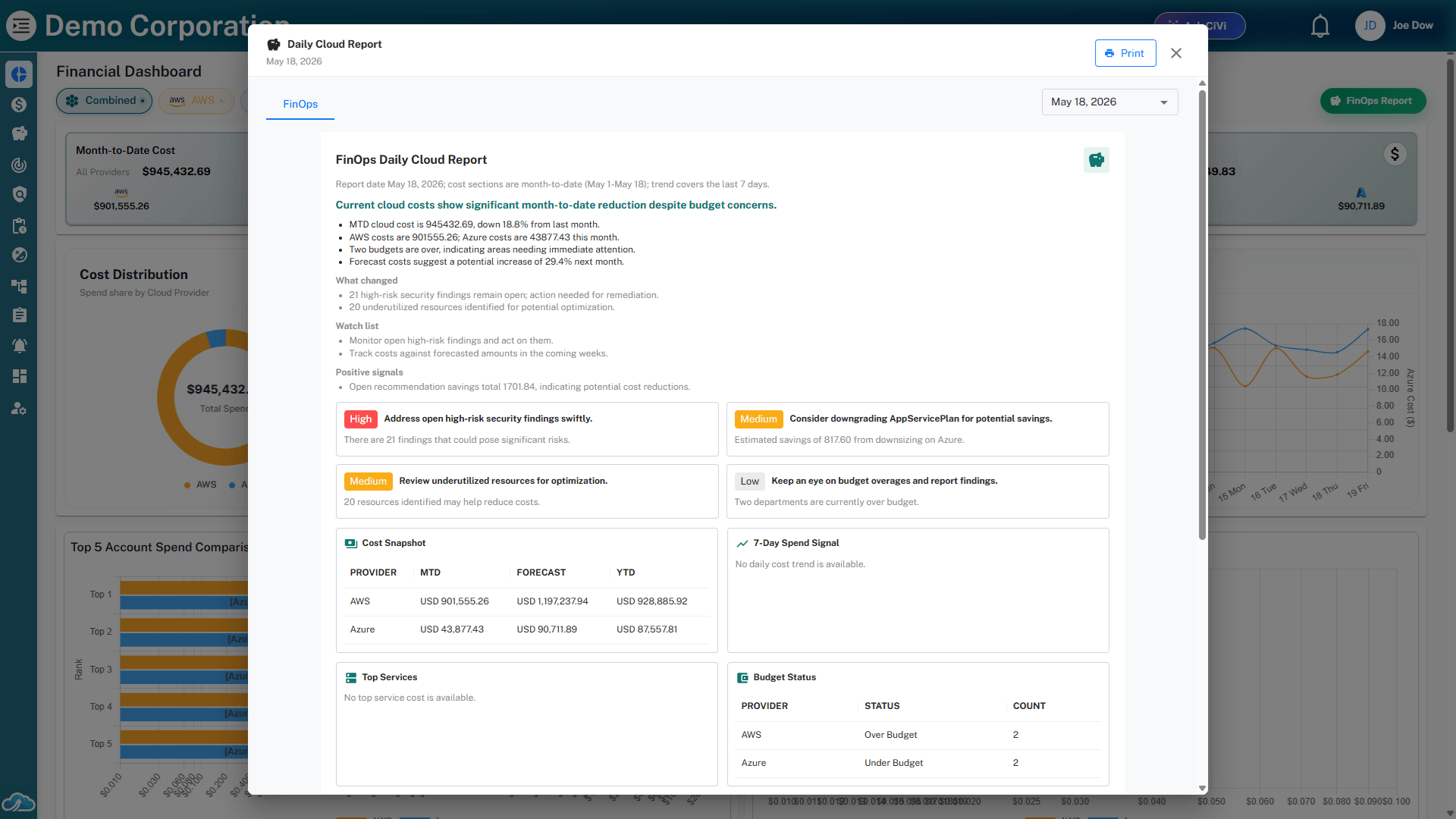Open the circular gauge sidebar icon
The height and width of the screenshot is (819, 1456).
click(x=20, y=165)
